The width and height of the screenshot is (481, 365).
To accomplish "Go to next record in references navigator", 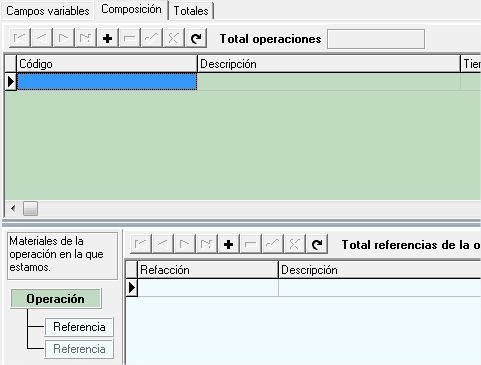I will tap(184, 244).
